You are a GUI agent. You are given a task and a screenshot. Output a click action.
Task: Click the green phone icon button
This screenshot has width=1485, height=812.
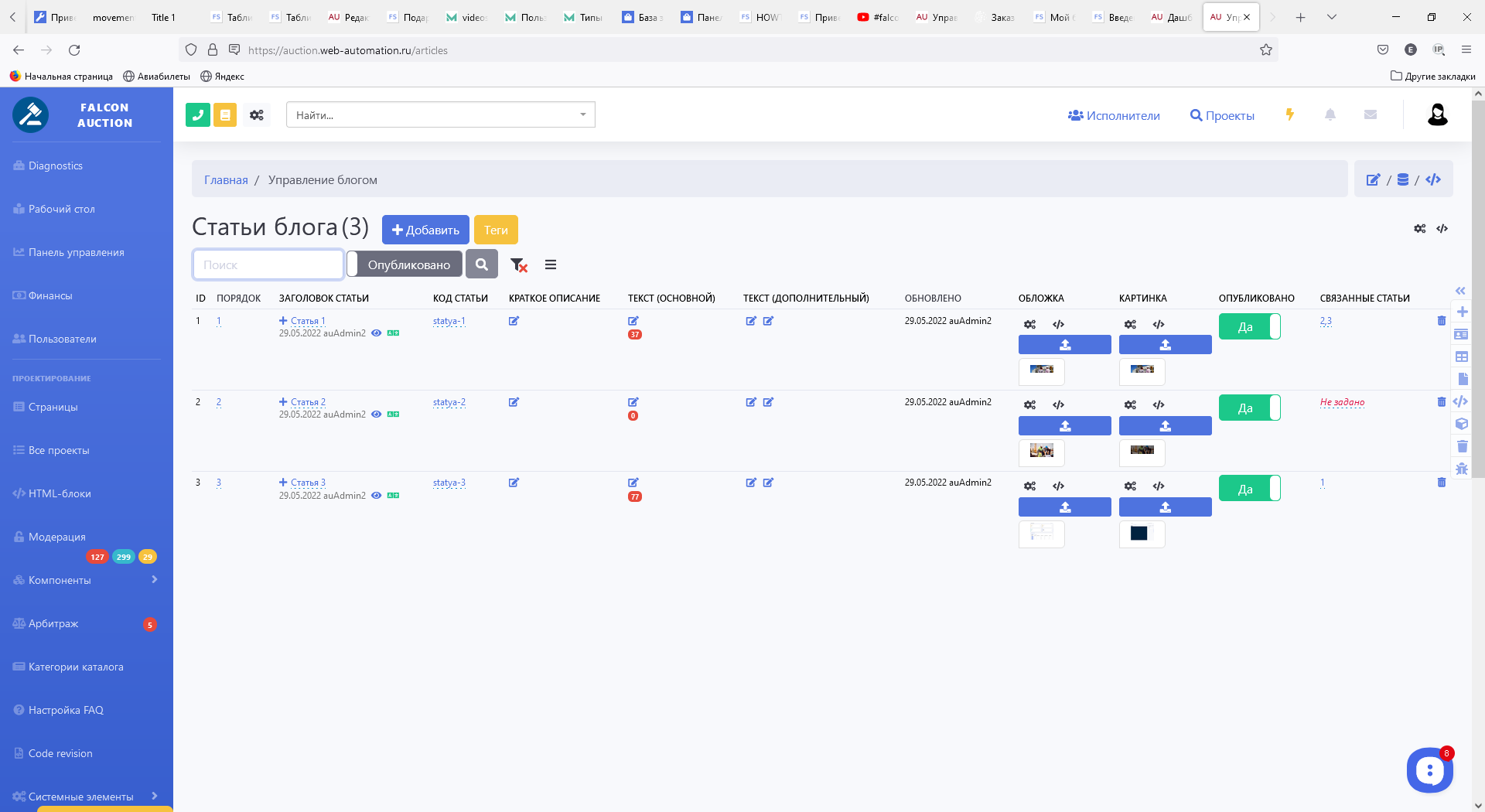tap(198, 115)
